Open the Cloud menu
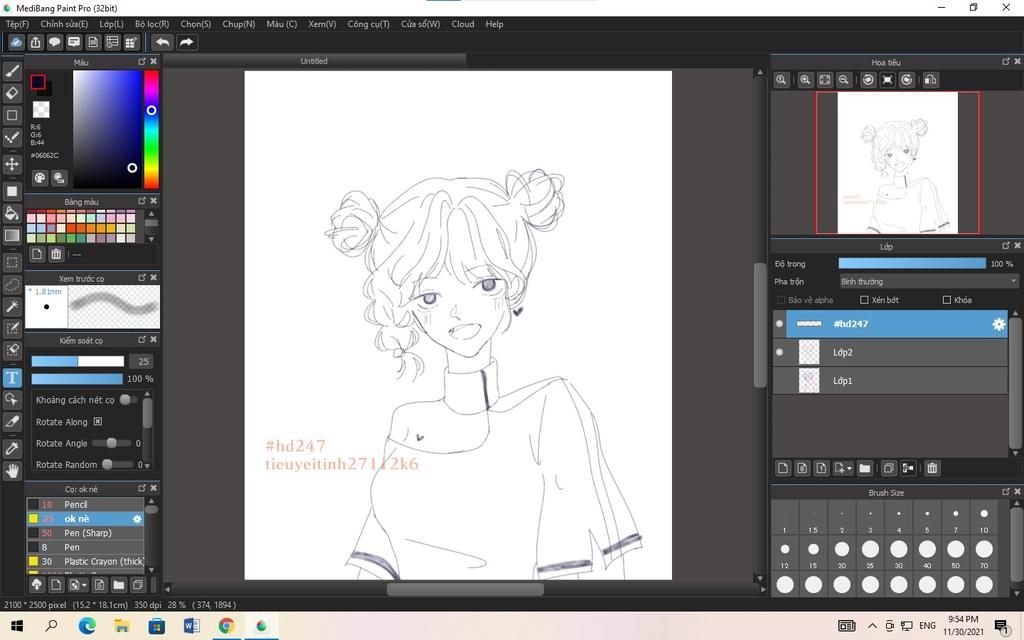1024x640 pixels. (x=463, y=24)
